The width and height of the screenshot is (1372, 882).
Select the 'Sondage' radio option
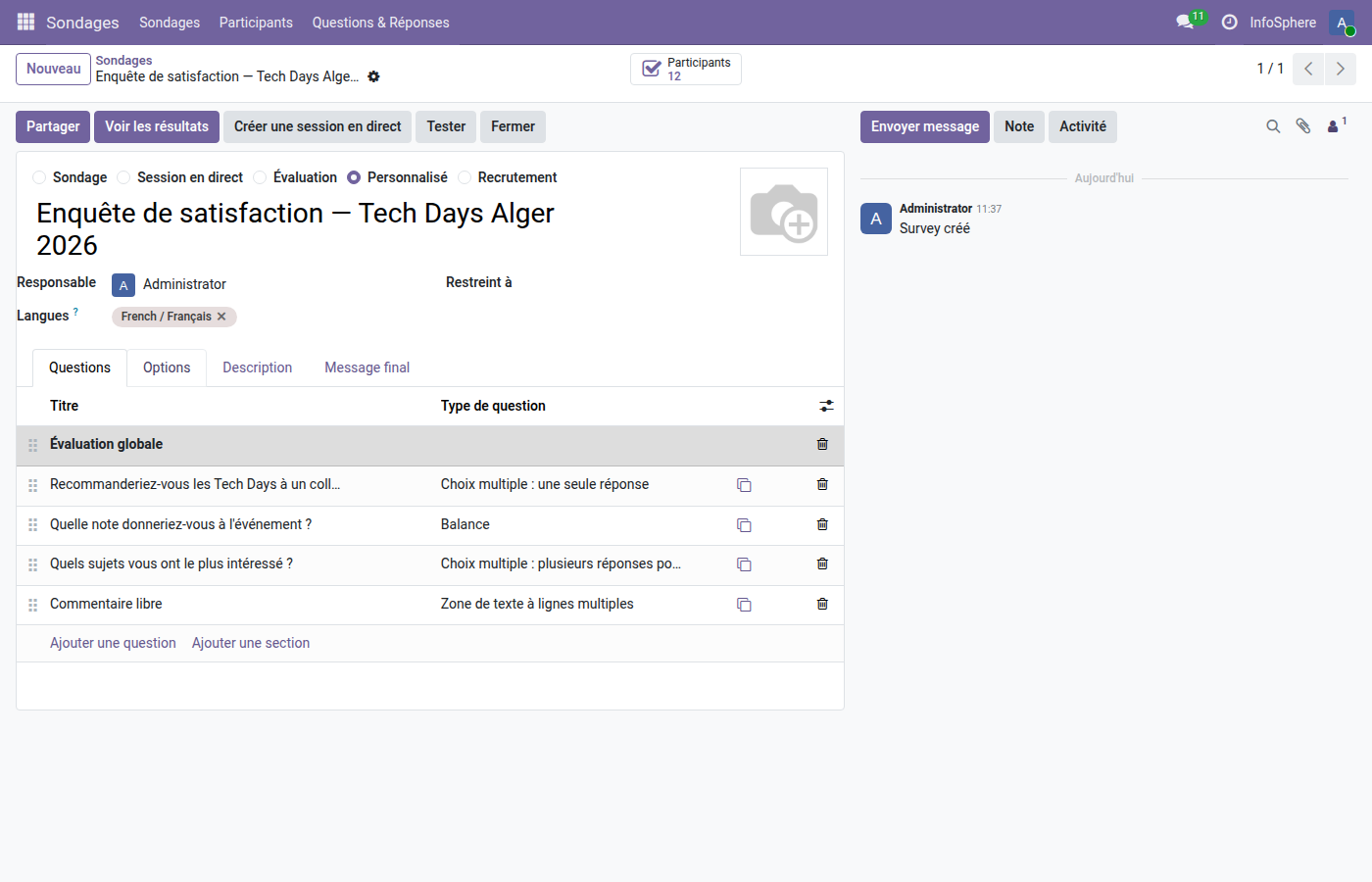(39, 177)
